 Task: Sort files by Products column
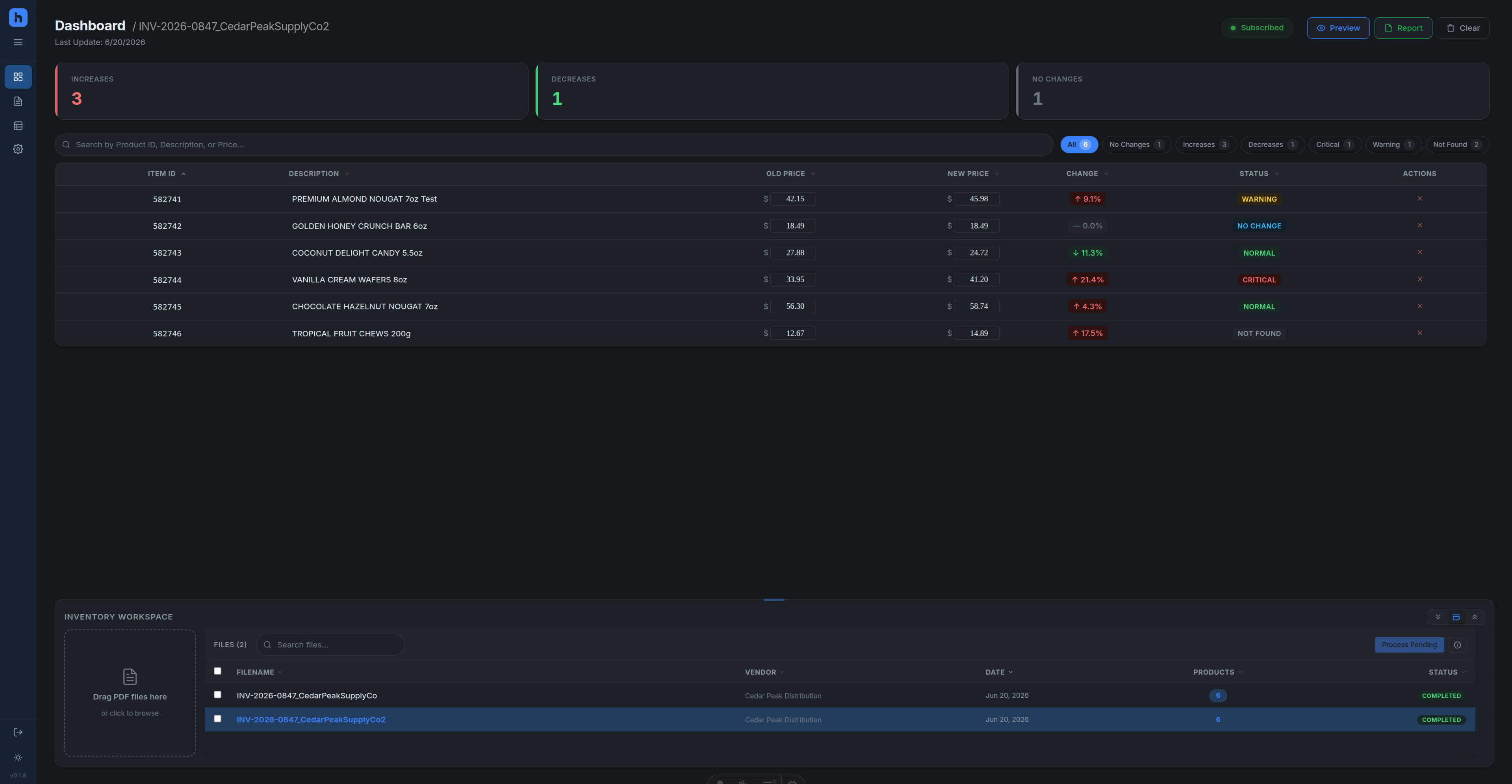pyautogui.click(x=1217, y=672)
